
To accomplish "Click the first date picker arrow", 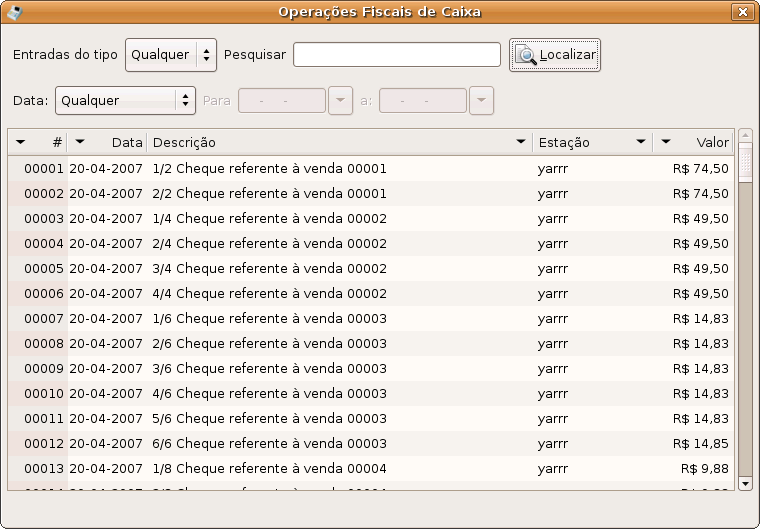I will tap(341, 101).
